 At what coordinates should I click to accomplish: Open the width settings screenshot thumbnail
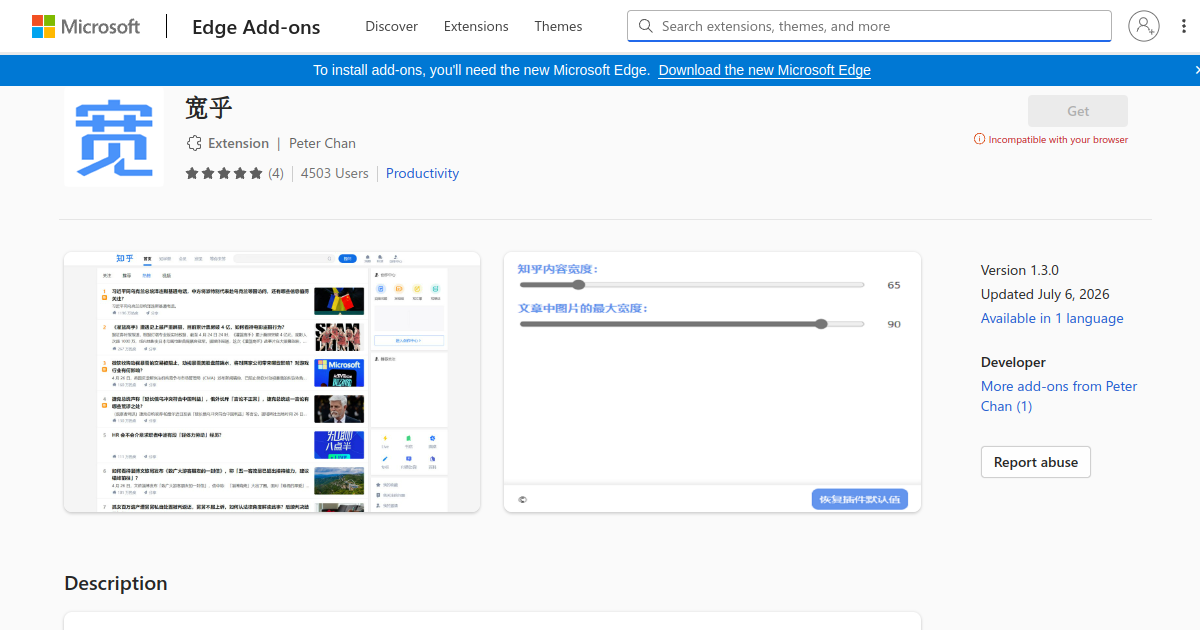click(712, 382)
